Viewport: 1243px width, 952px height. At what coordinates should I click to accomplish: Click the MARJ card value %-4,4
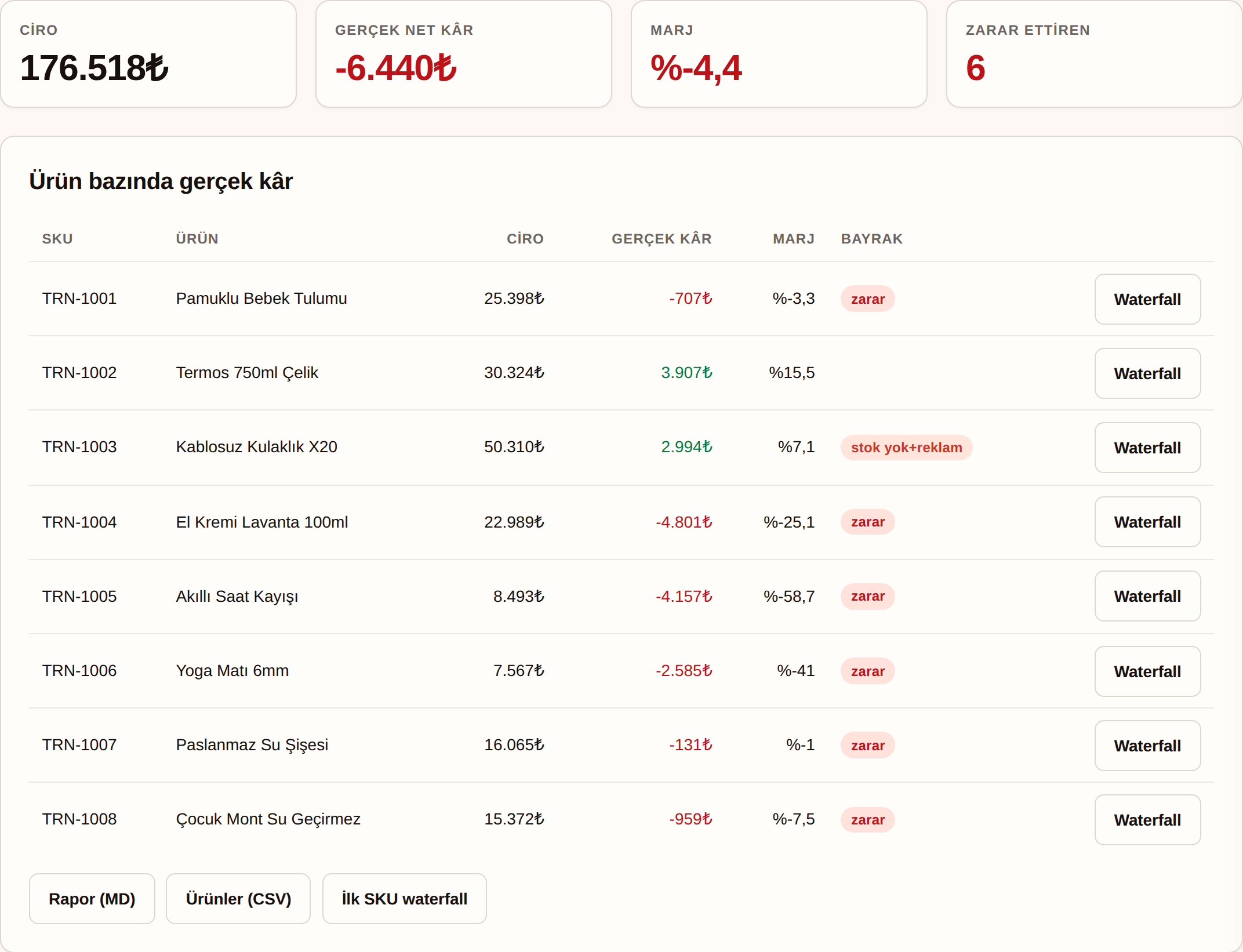pos(696,68)
